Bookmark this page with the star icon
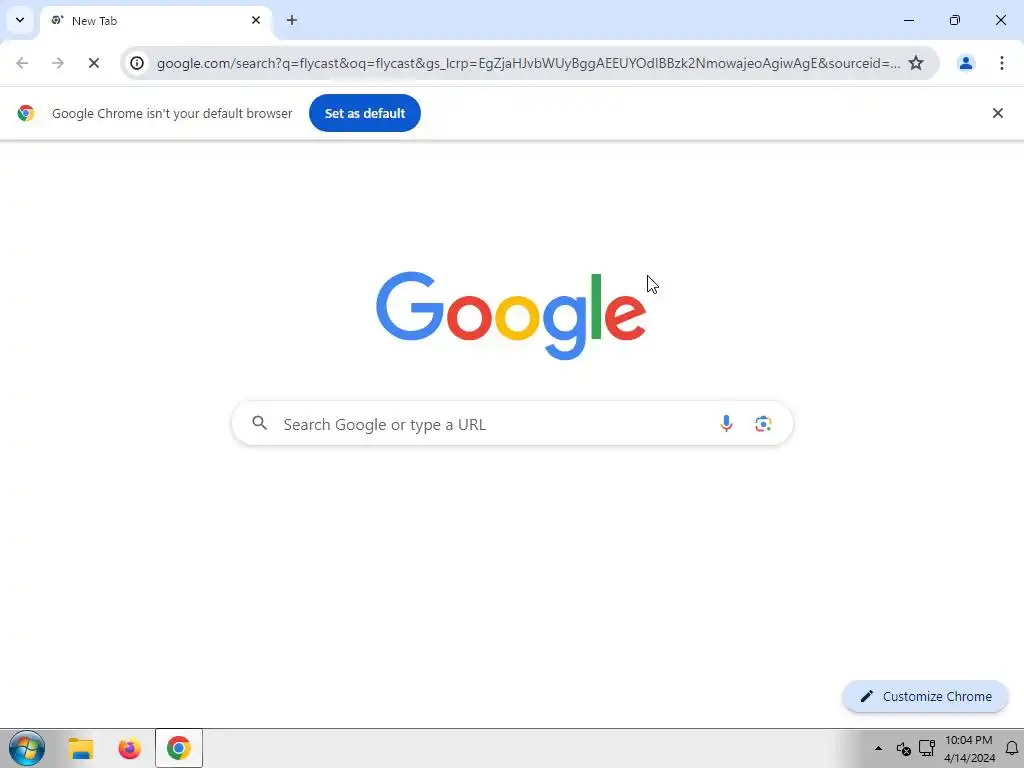The height and width of the screenshot is (768, 1024). (916, 63)
